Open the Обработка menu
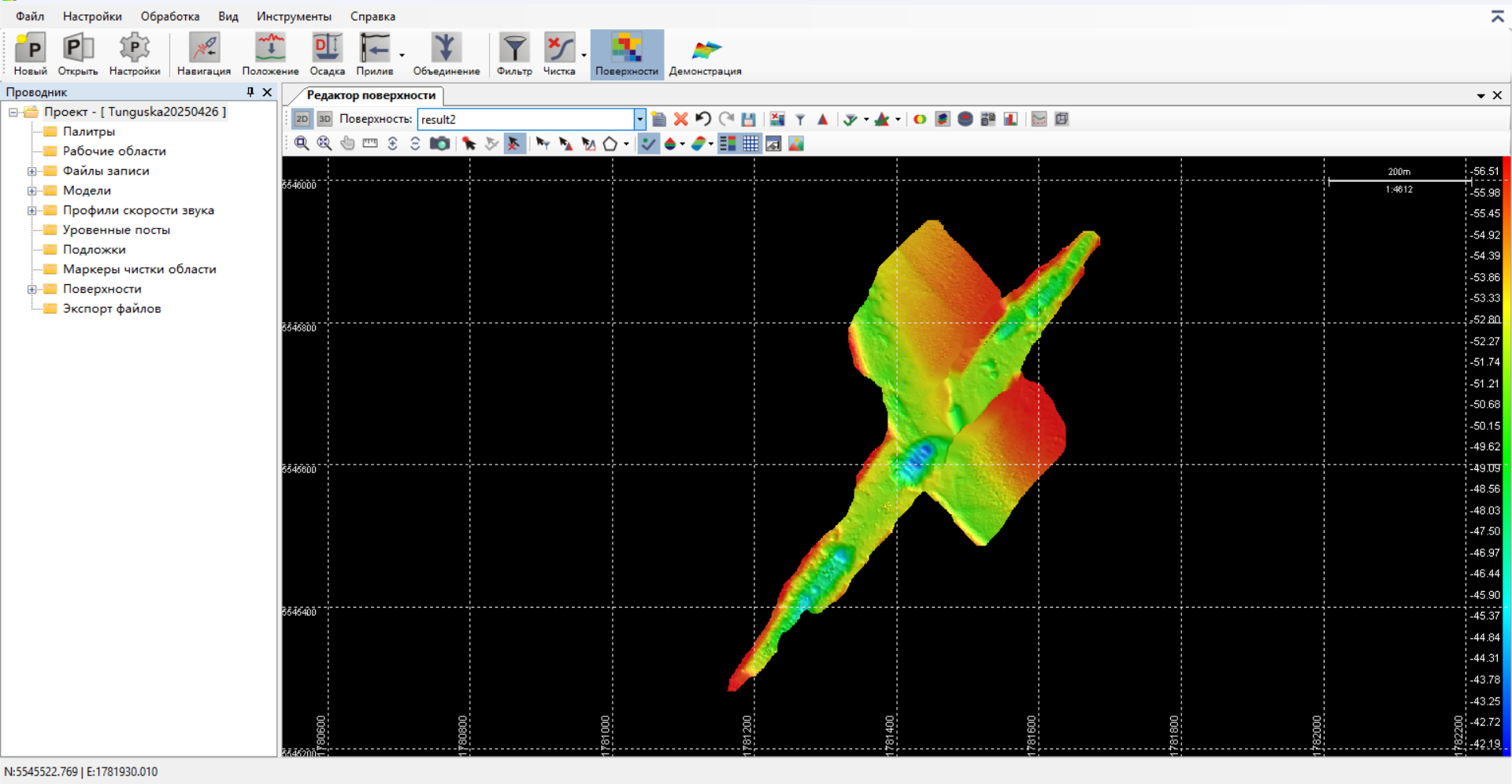This screenshot has height=784, width=1512. 170,16
